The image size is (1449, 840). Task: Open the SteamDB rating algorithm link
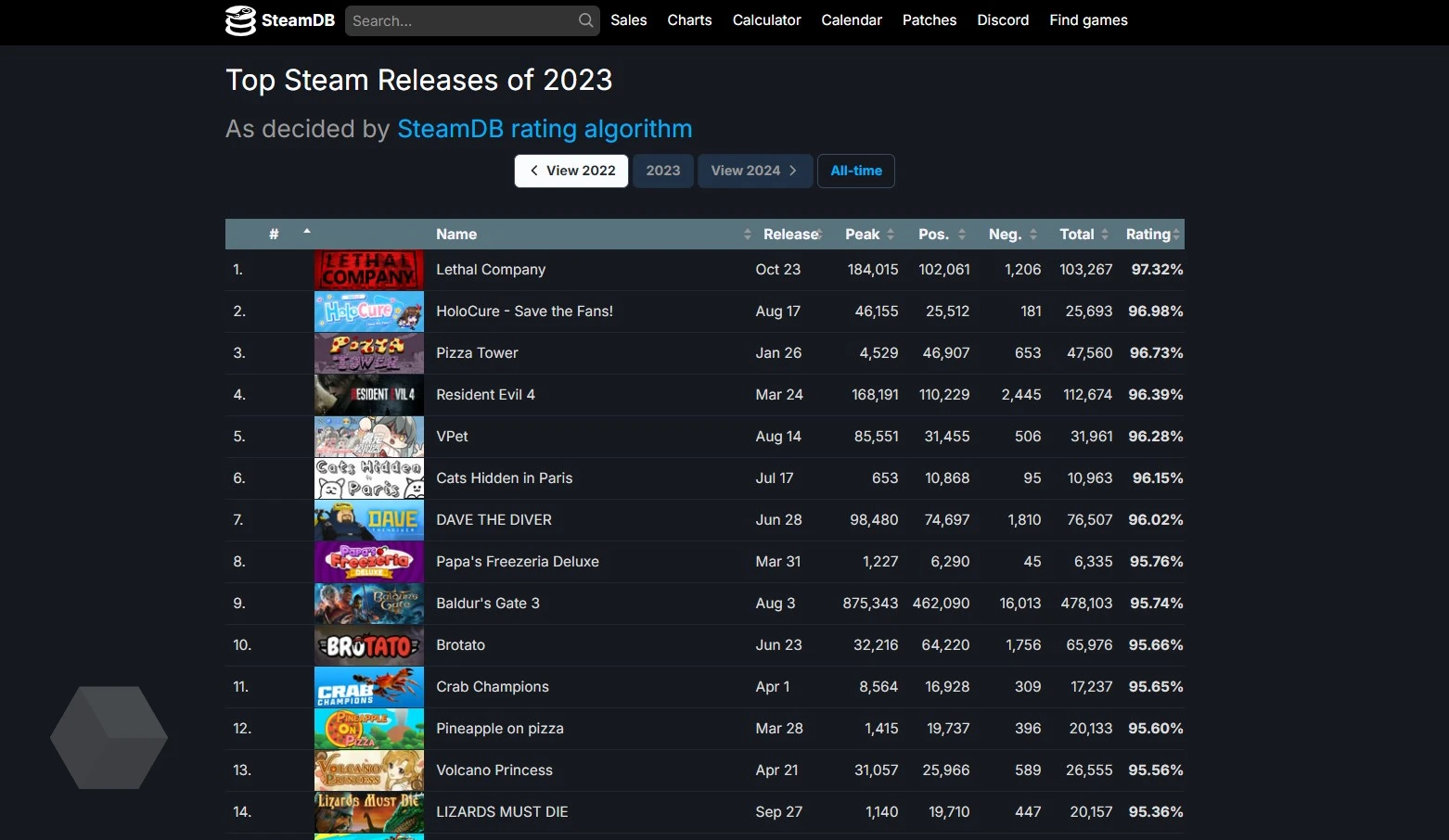[x=545, y=129]
